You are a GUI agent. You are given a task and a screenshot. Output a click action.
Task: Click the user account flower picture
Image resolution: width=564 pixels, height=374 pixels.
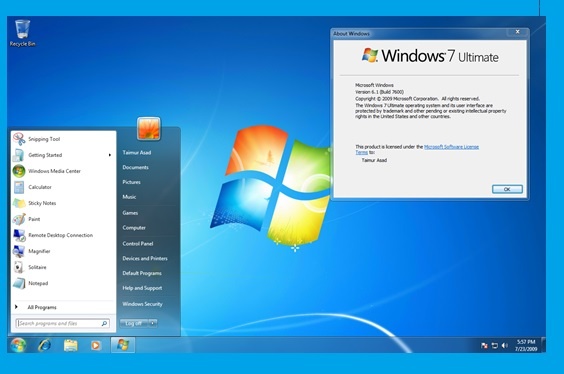tap(149, 128)
